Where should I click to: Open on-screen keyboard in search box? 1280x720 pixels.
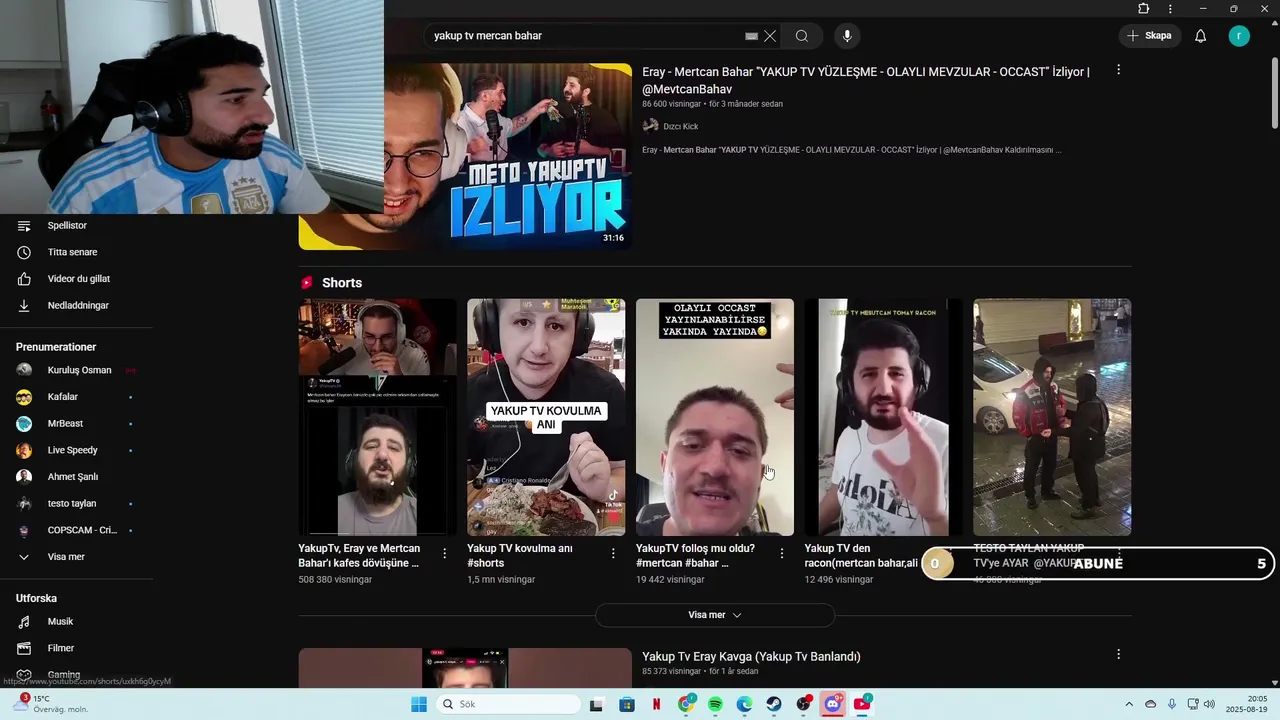pos(751,36)
